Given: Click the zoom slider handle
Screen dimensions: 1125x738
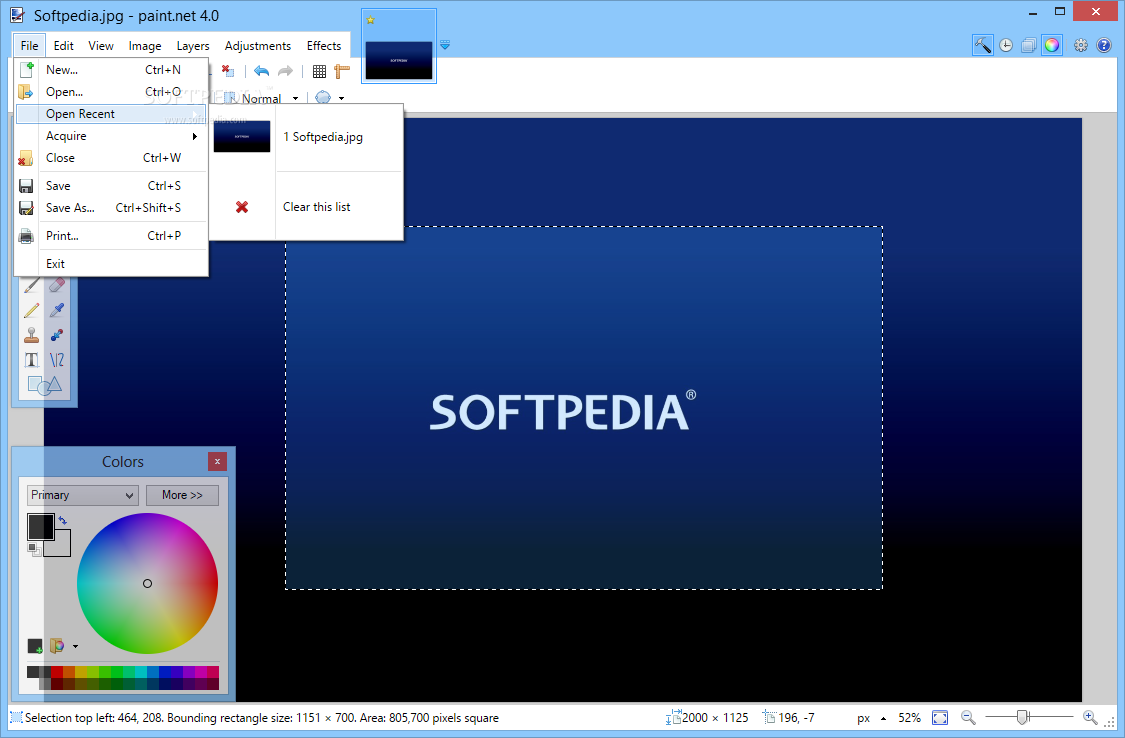Looking at the screenshot, I should coord(1023,716).
